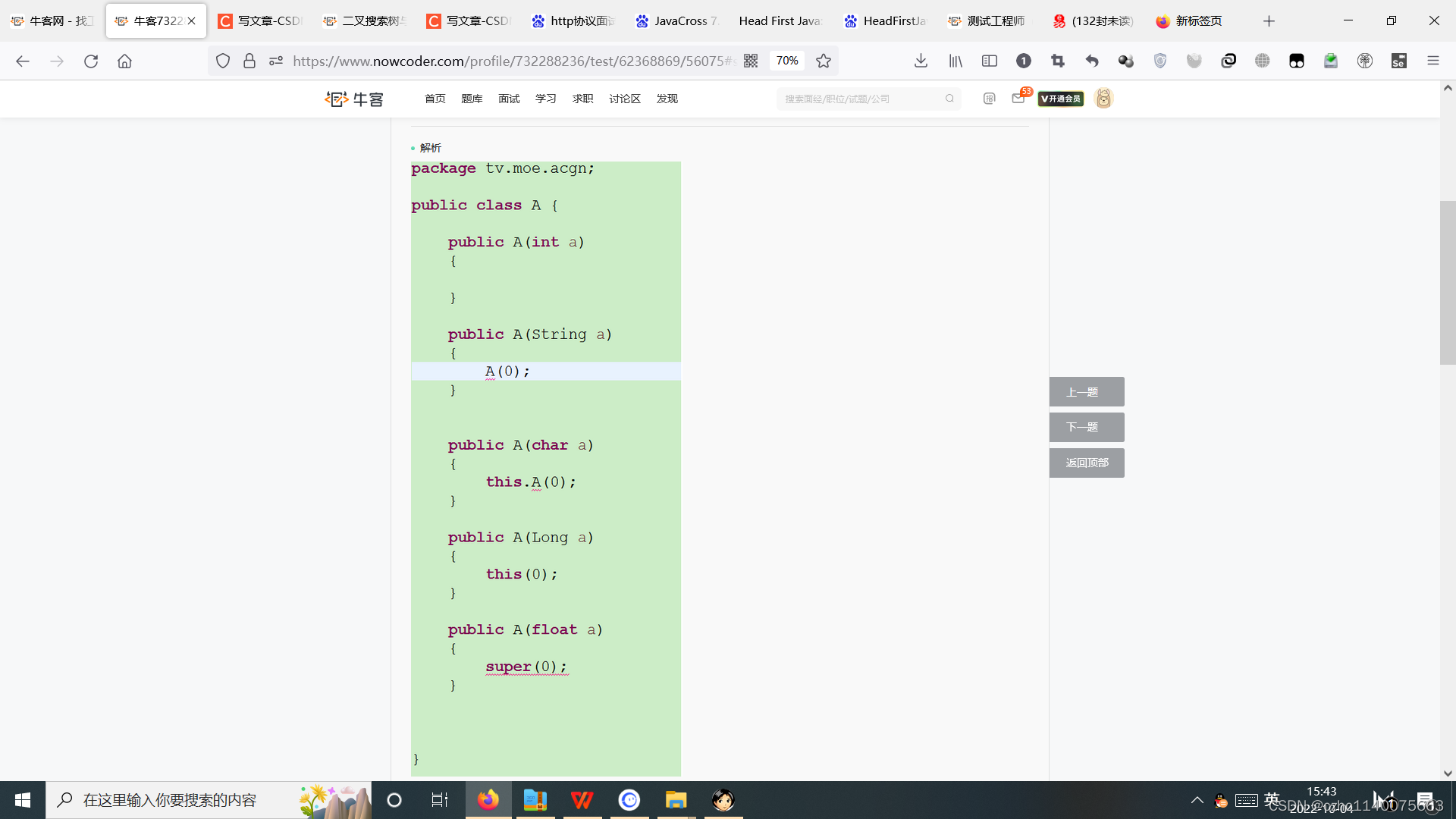
Task: Open the 讨论区 navigation item
Action: click(x=625, y=99)
